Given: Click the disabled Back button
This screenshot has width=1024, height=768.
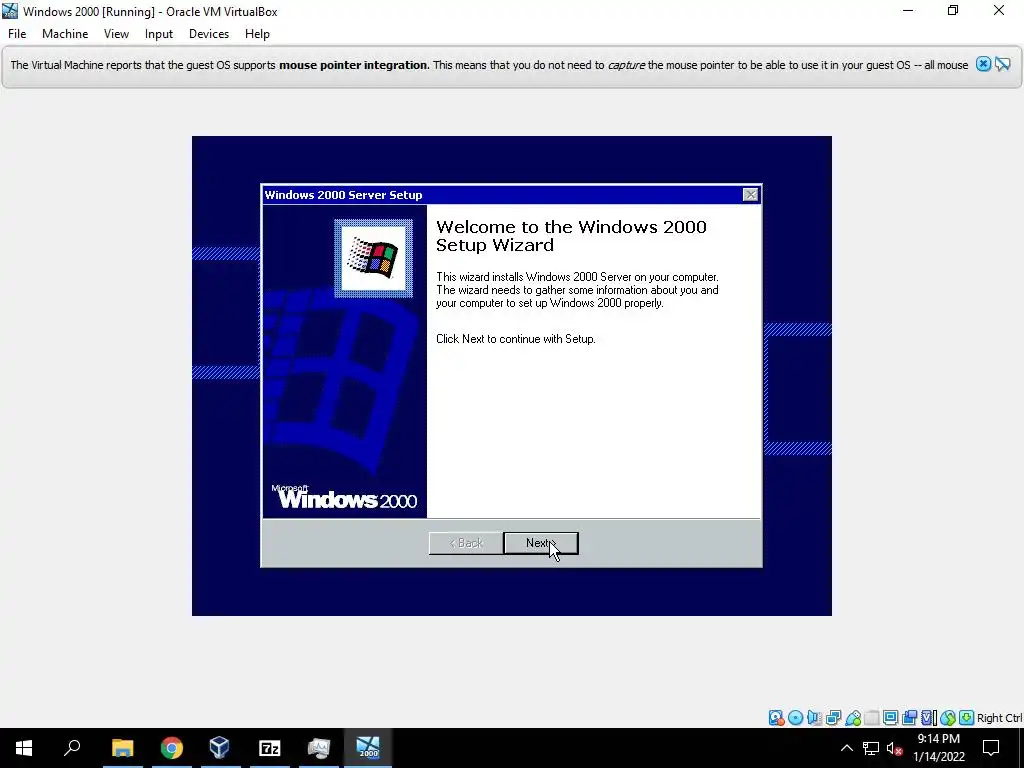Looking at the screenshot, I should [x=466, y=543].
